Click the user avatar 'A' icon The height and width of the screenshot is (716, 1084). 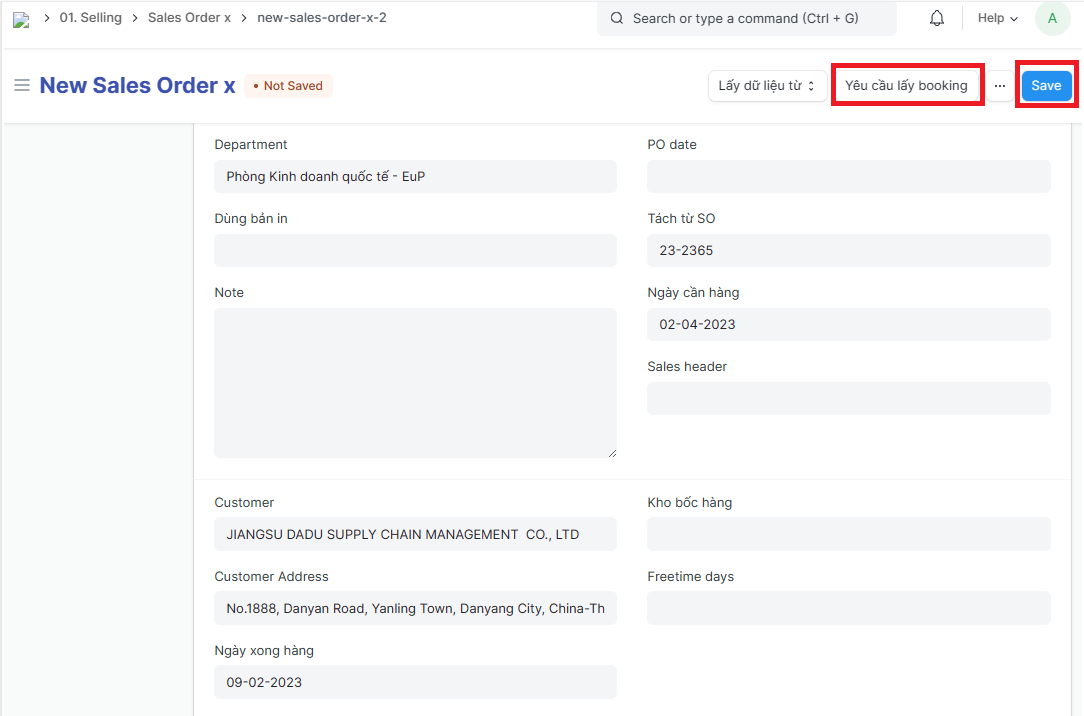pyautogui.click(x=1052, y=18)
